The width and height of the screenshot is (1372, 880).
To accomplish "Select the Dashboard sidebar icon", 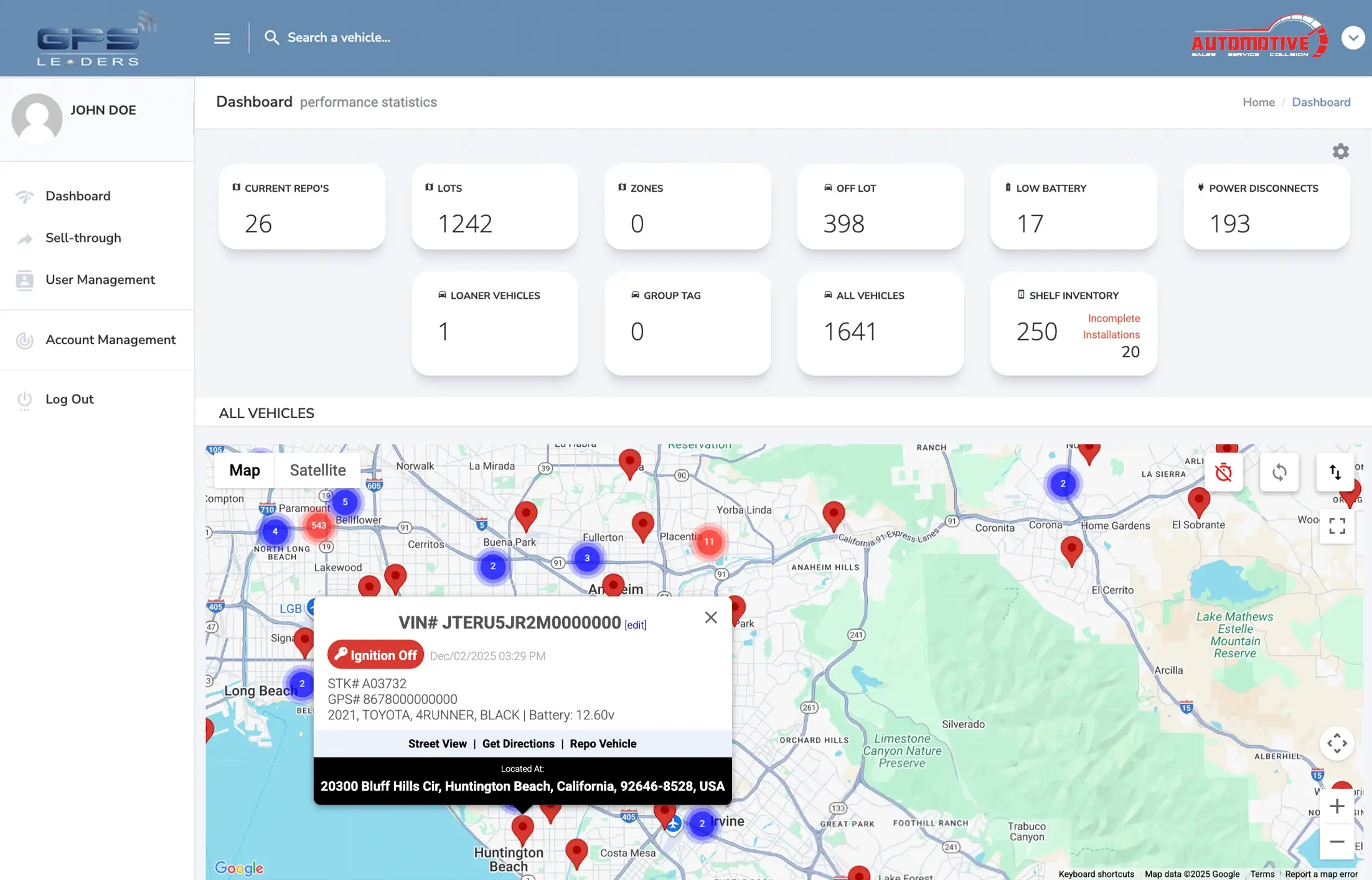I will [x=24, y=196].
